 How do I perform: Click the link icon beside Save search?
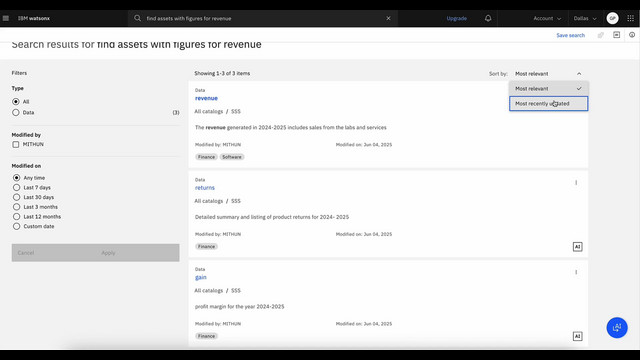point(600,35)
